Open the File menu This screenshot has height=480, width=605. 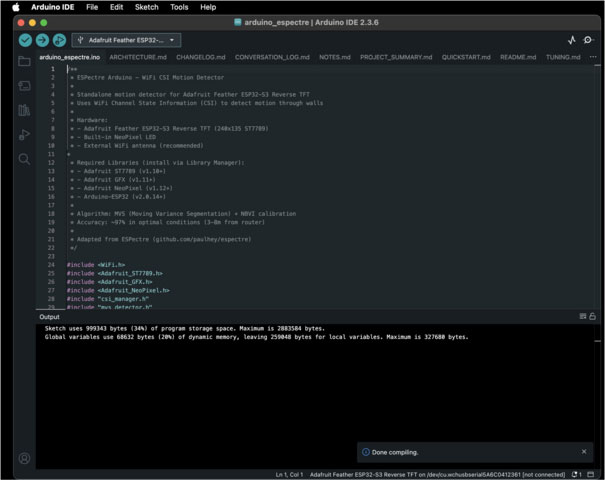[x=92, y=7]
